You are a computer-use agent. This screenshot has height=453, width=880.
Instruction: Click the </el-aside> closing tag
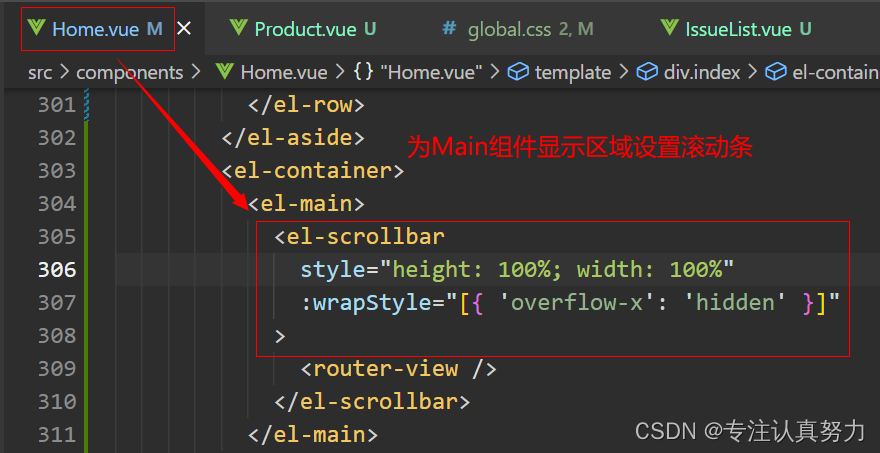click(x=293, y=138)
